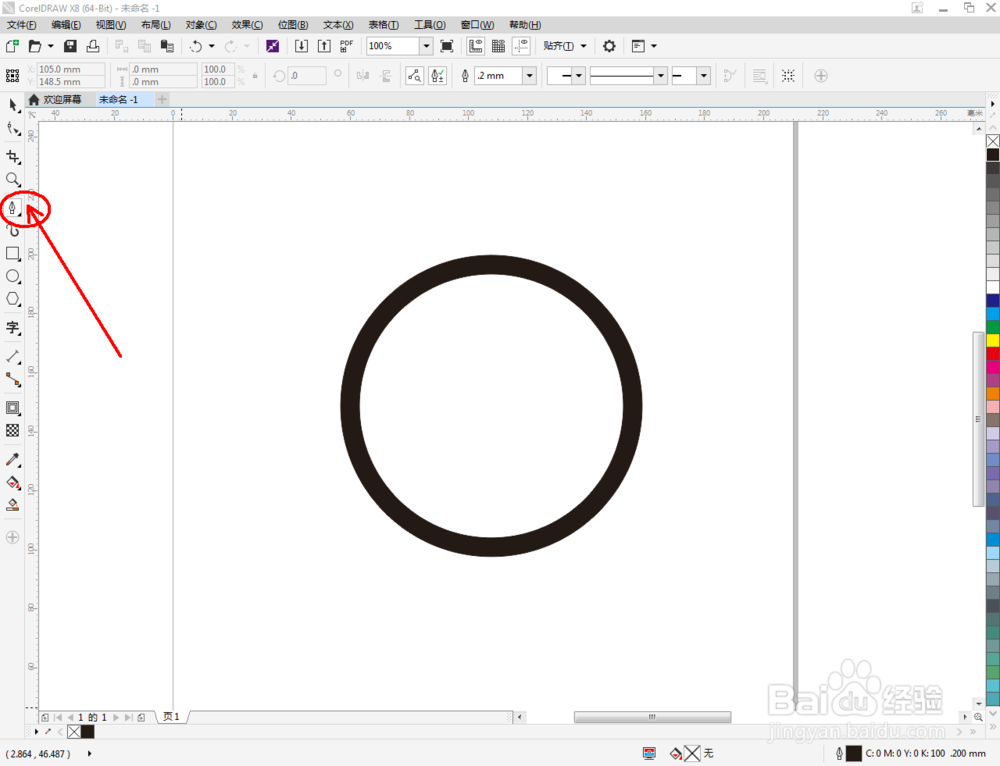Image resolution: width=1000 pixels, height=766 pixels.
Task: Click the Print icon
Action: pos(93,46)
